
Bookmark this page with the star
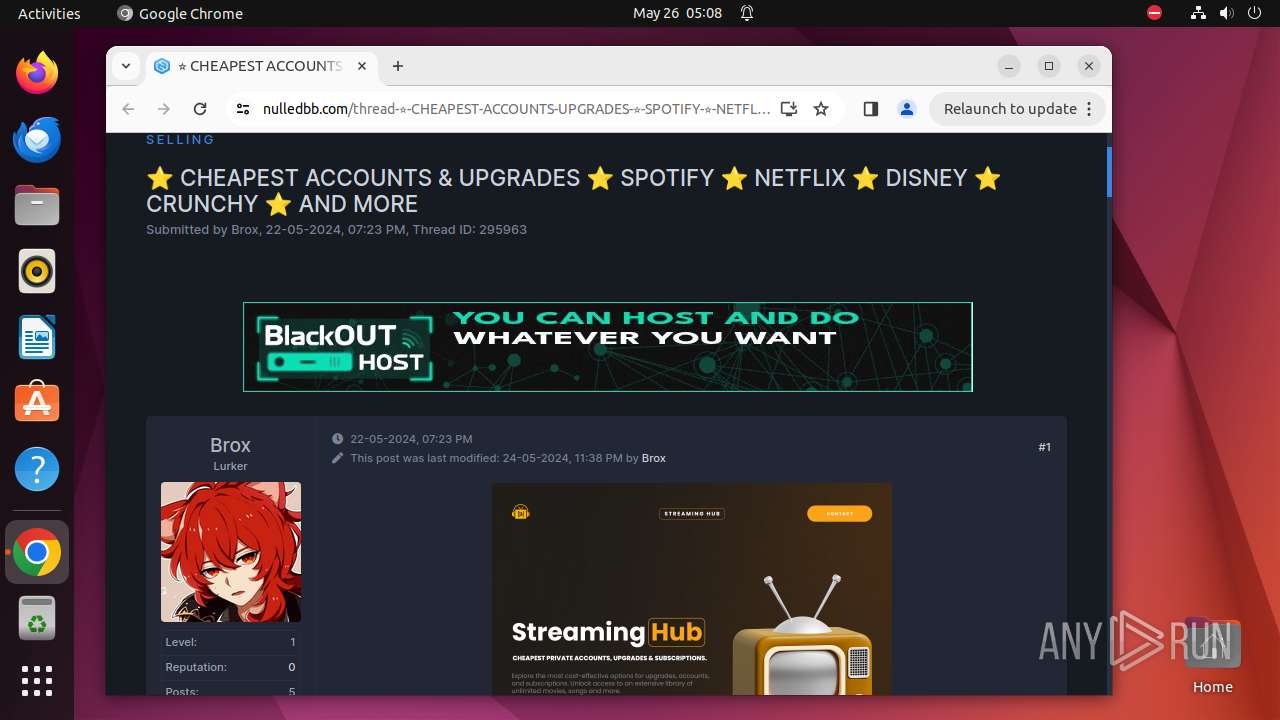821,109
